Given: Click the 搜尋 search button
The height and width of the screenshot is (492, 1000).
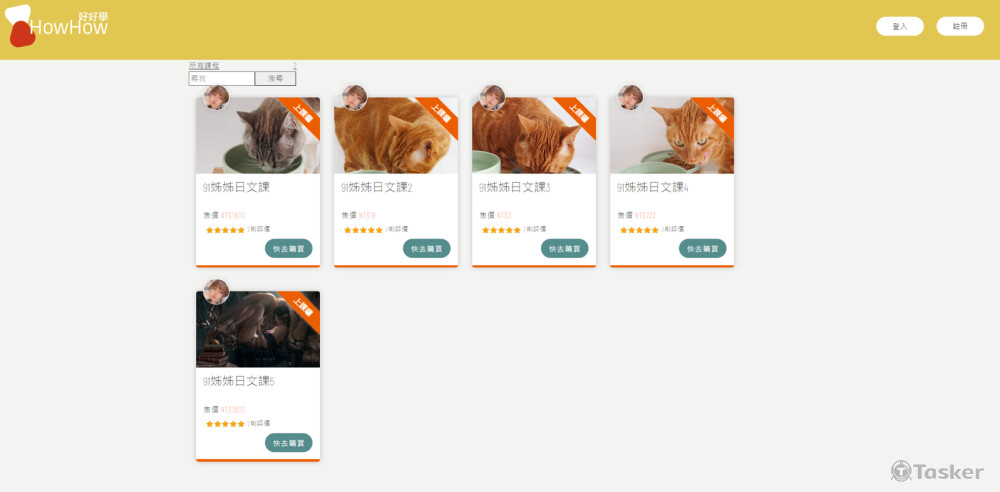Looking at the screenshot, I should pyautogui.click(x=276, y=78).
